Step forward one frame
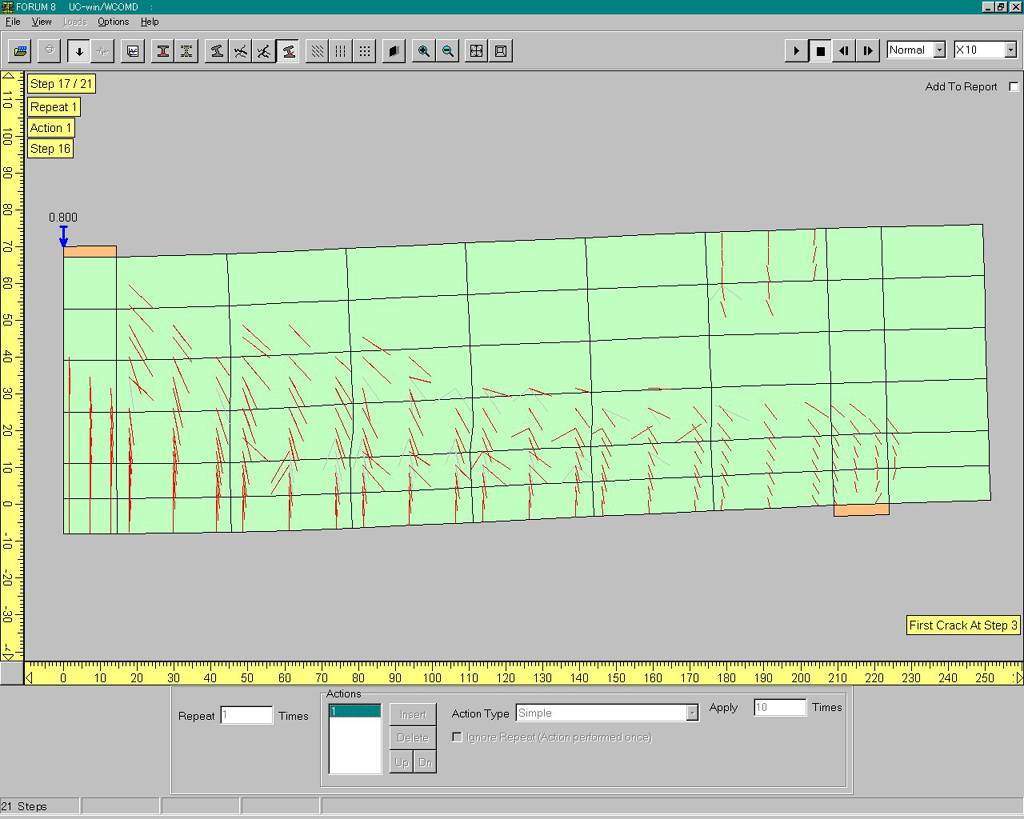 [x=868, y=50]
